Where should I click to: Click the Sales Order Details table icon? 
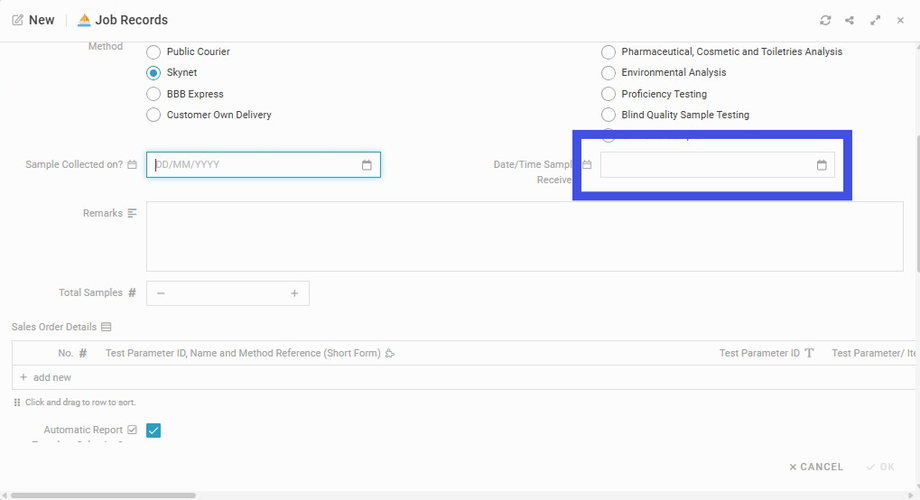(x=106, y=327)
